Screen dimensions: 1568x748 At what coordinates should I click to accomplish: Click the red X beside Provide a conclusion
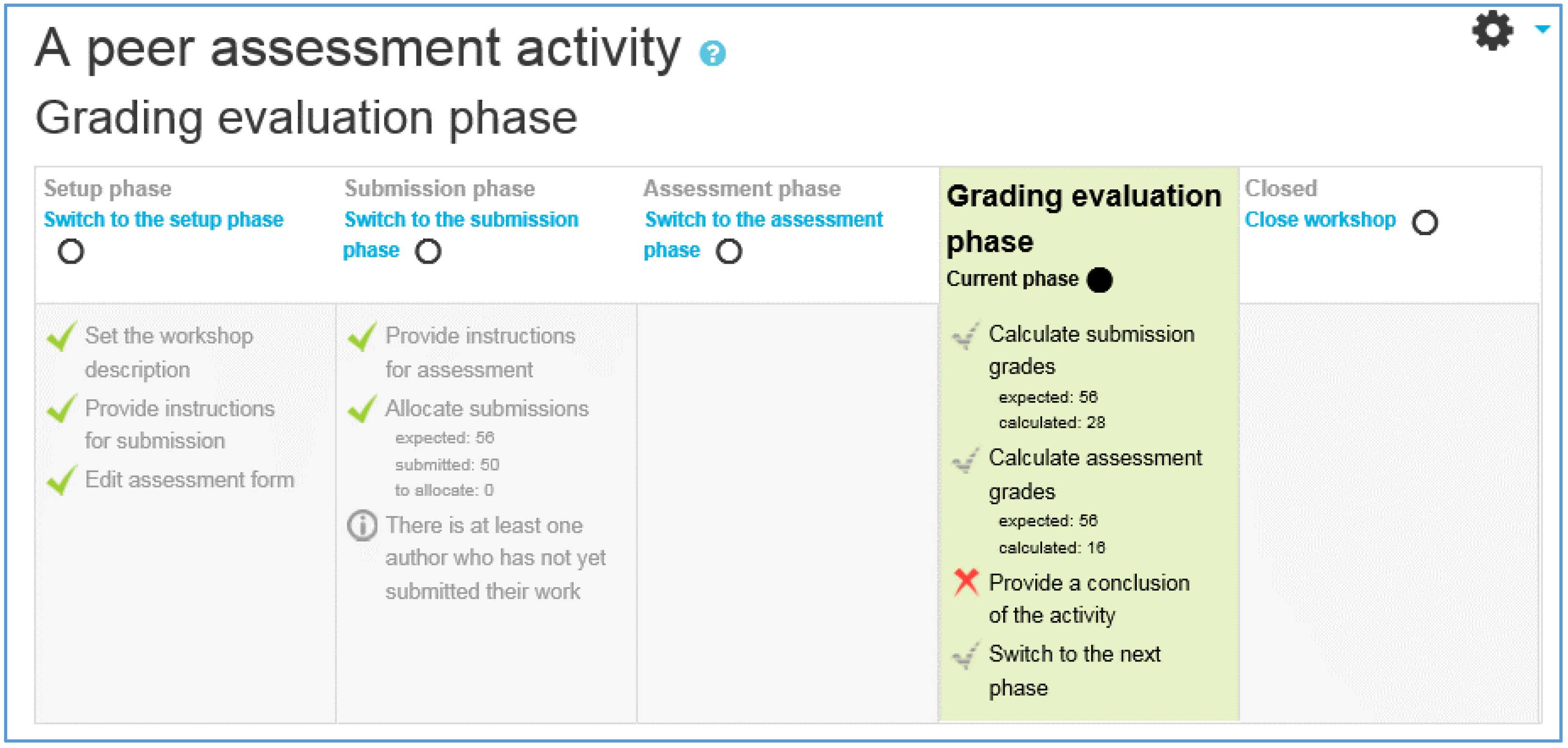point(965,582)
